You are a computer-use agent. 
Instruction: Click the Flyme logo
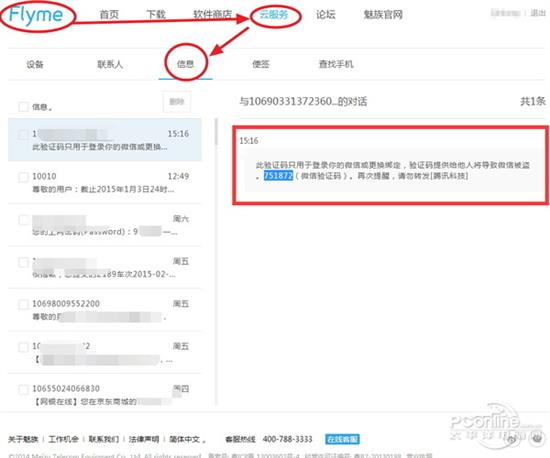(36, 15)
